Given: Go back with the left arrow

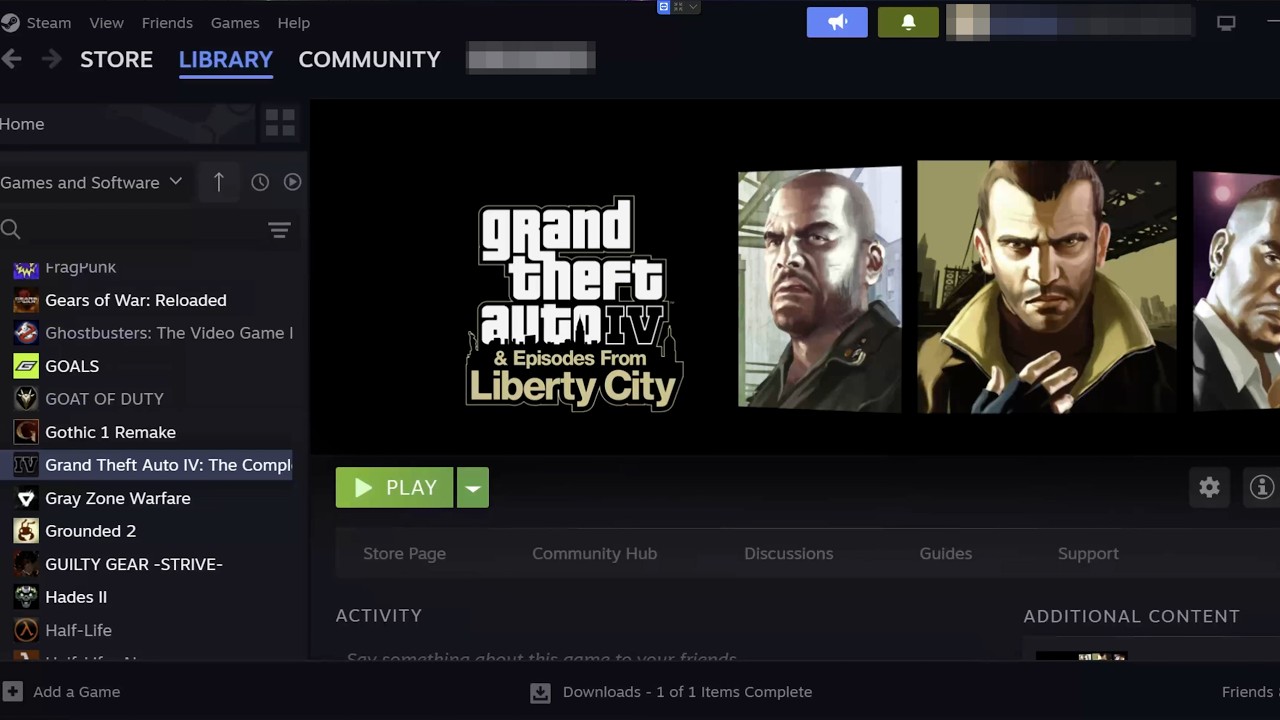Looking at the screenshot, I should pyautogui.click(x=11, y=59).
